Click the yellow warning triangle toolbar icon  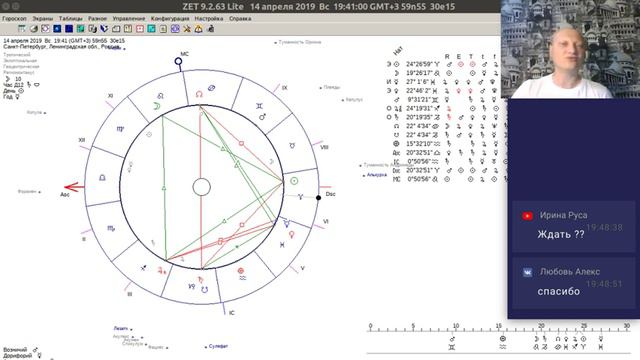pyautogui.click(x=199, y=29)
